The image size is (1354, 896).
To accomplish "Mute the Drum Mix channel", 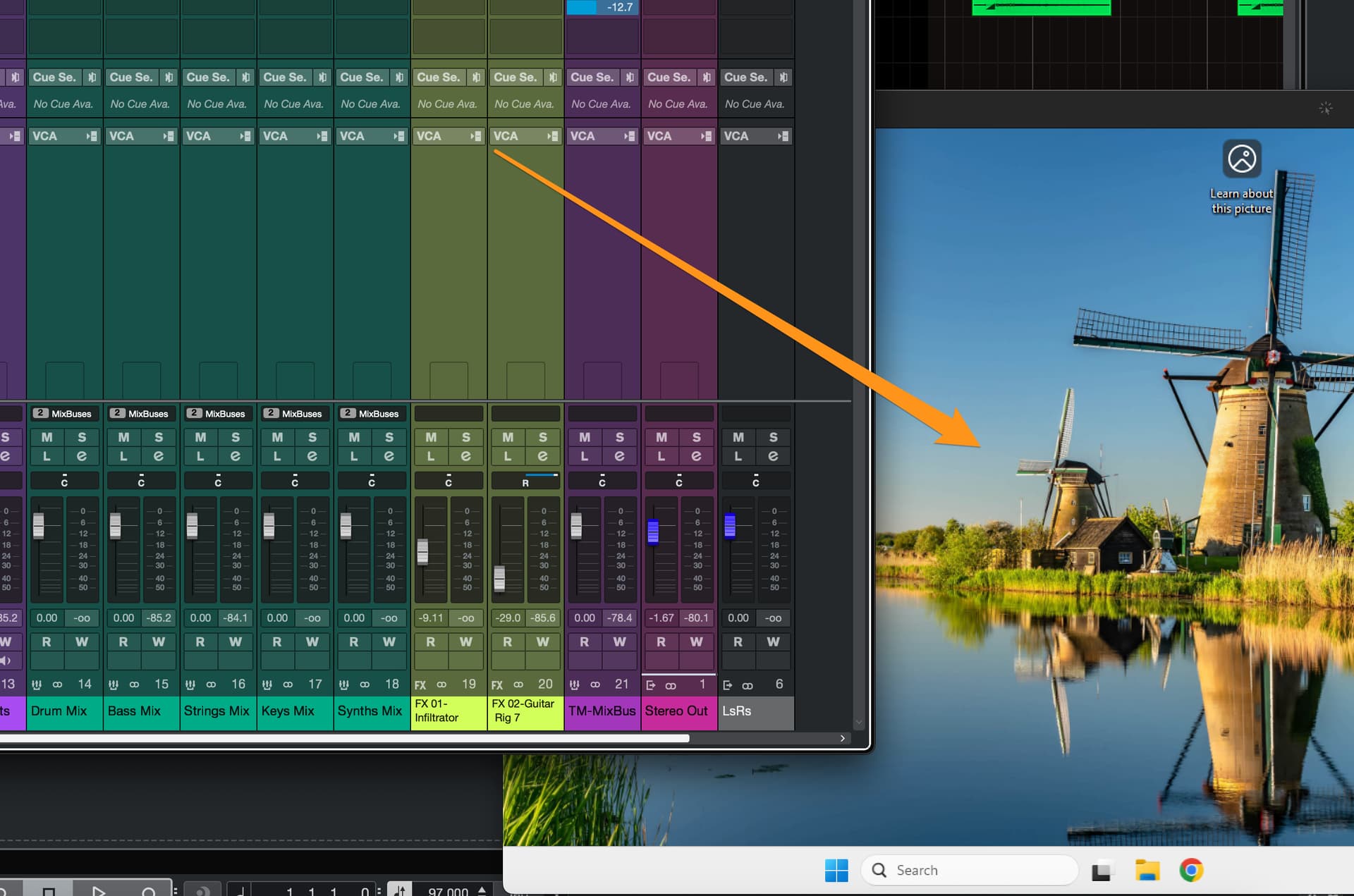I will coord(47,438).
